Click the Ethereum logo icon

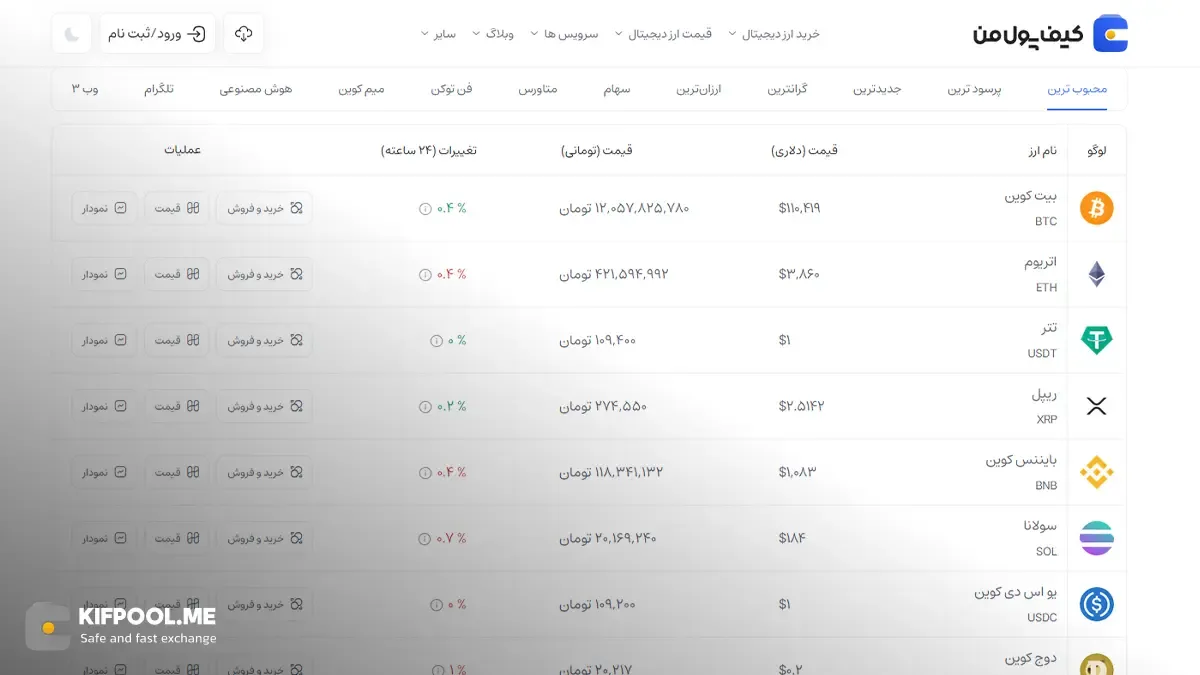1096,274
